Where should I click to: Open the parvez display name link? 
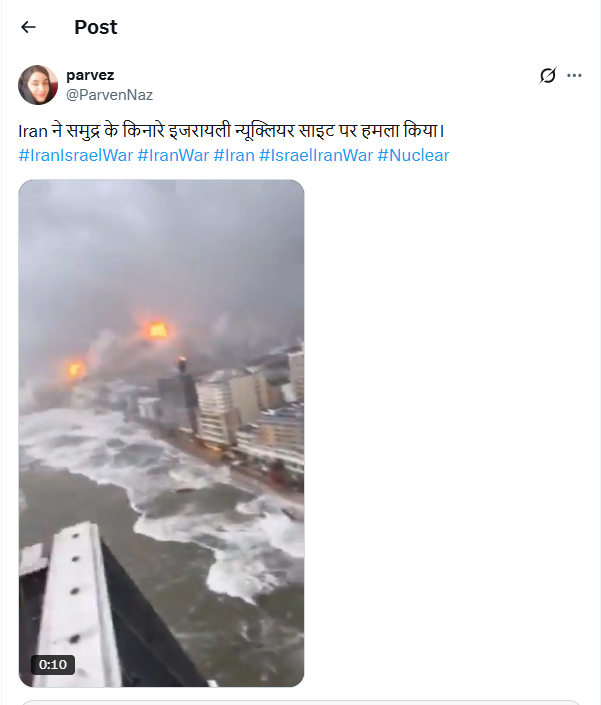[90, 75]
